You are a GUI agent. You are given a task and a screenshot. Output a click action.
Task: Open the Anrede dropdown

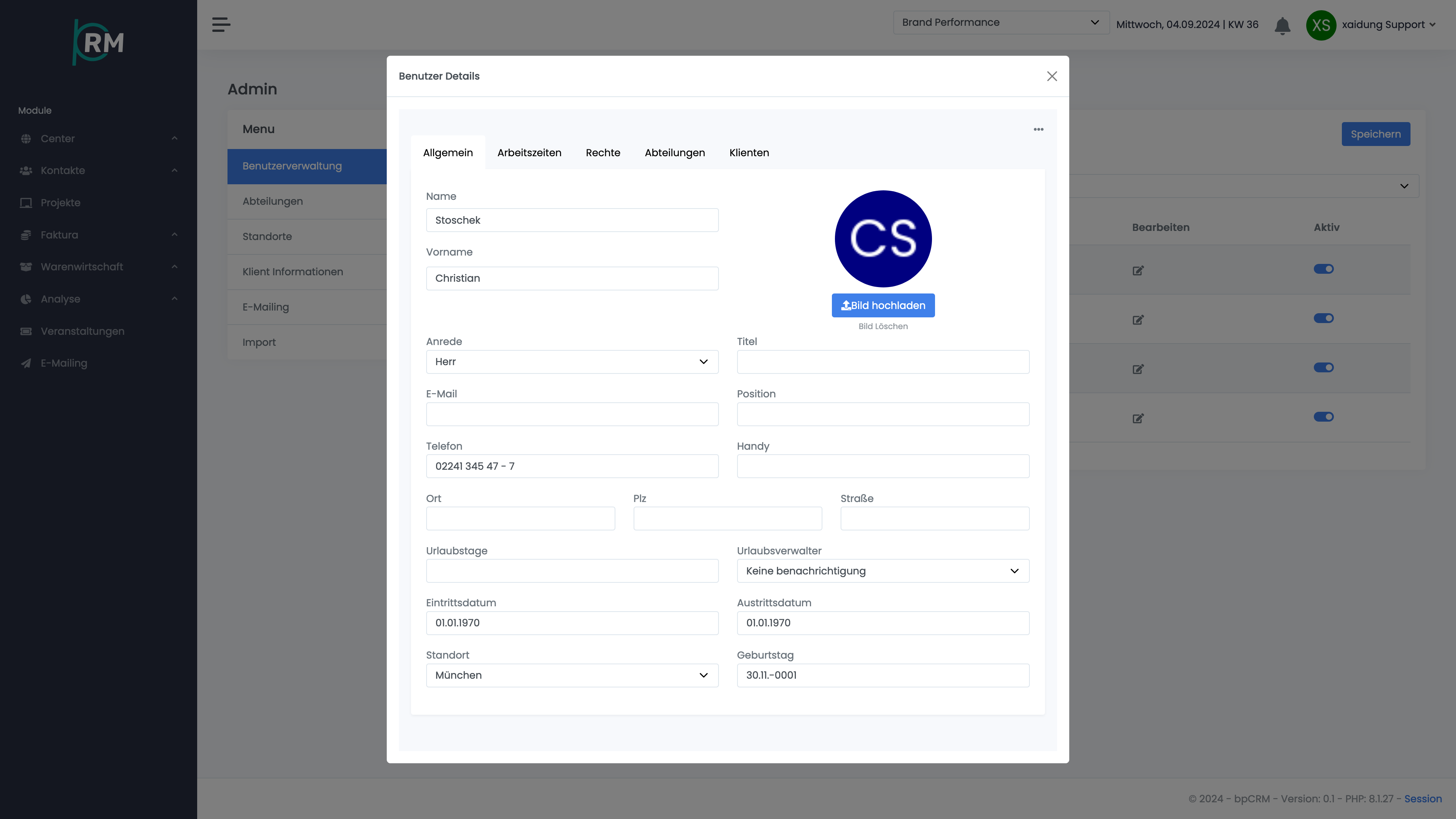click(572, 362)
